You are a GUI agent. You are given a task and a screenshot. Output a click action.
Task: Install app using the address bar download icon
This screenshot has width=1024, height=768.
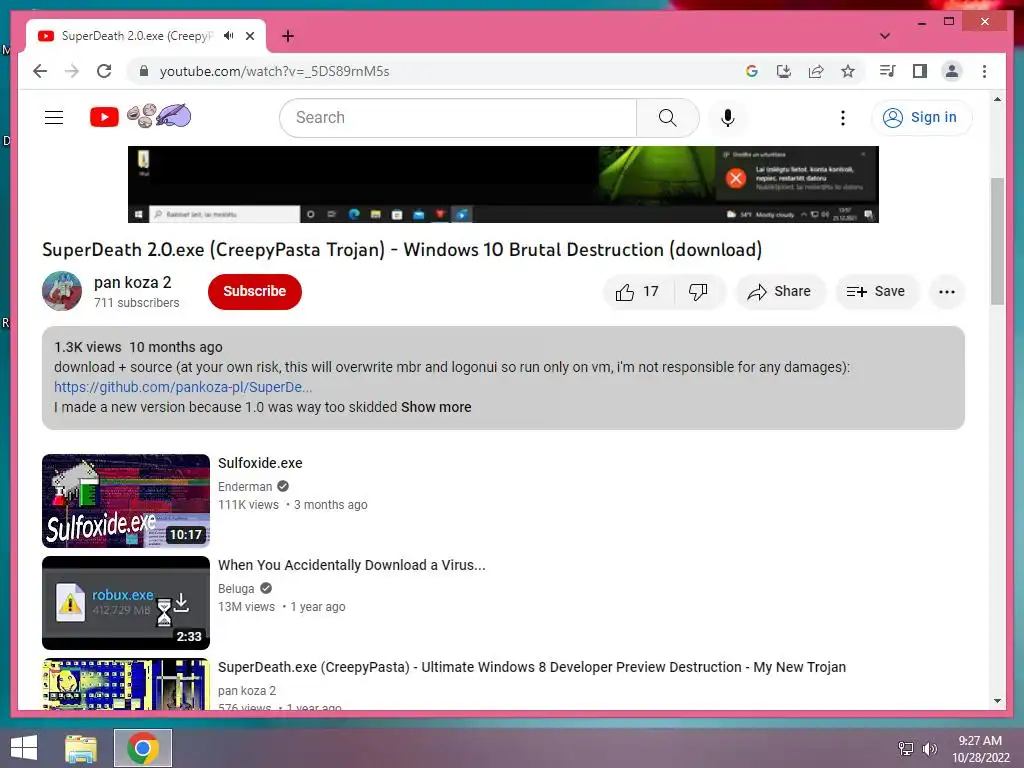[784, 71]
